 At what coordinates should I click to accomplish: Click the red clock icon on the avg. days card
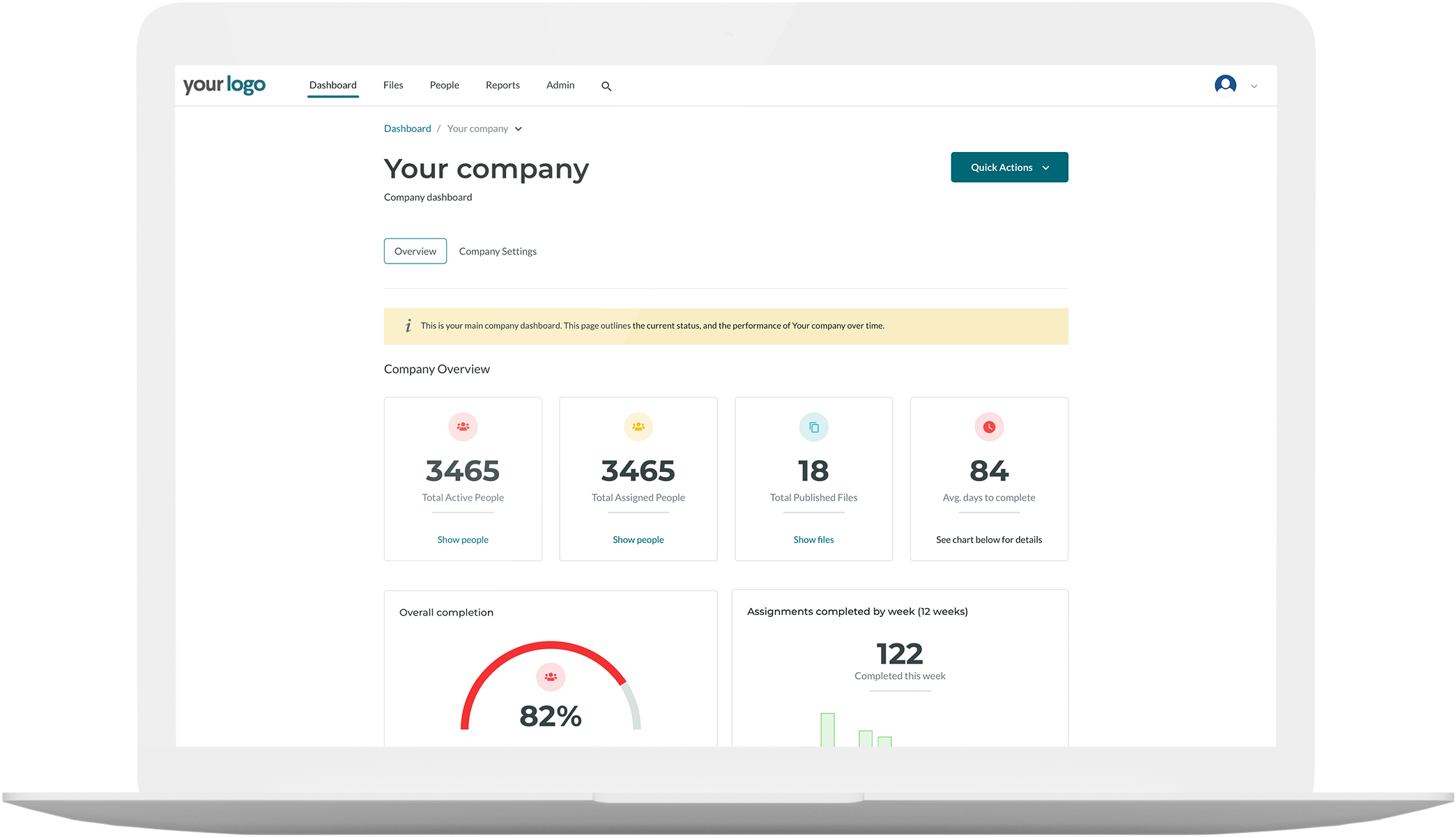(989, 427)
